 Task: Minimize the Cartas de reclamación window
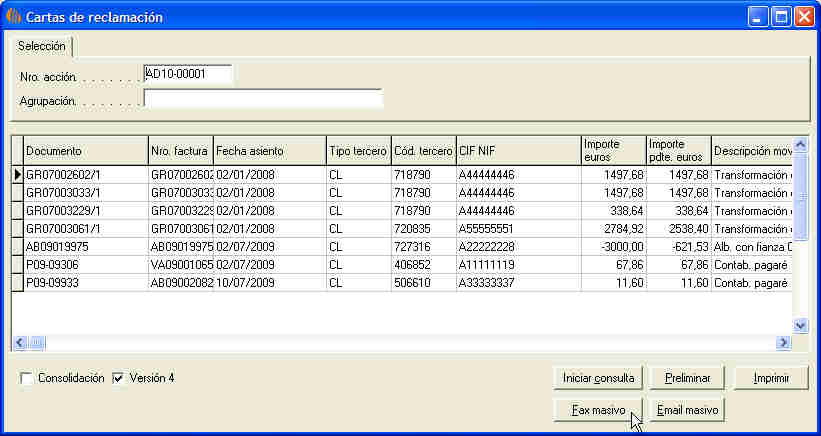click(x=757, y=17)
